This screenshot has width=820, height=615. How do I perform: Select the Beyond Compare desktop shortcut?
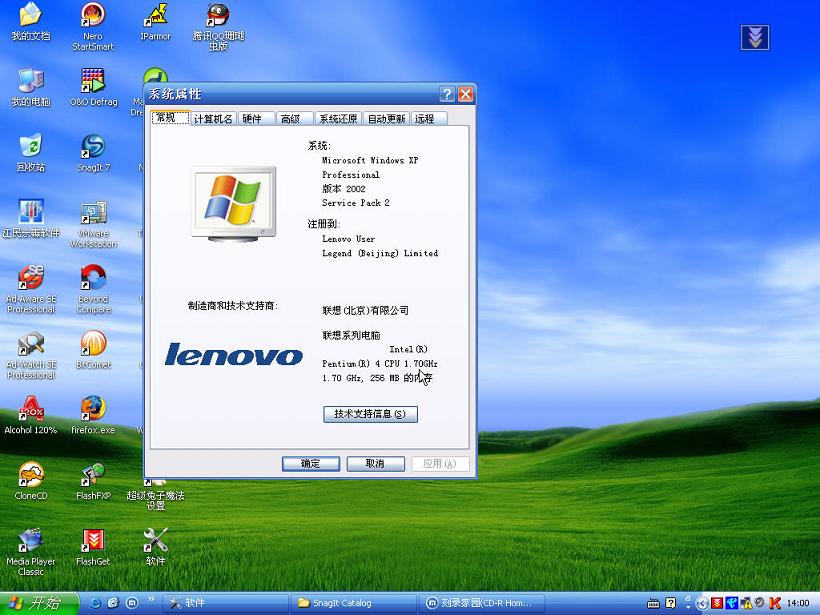tap(94, 289)
